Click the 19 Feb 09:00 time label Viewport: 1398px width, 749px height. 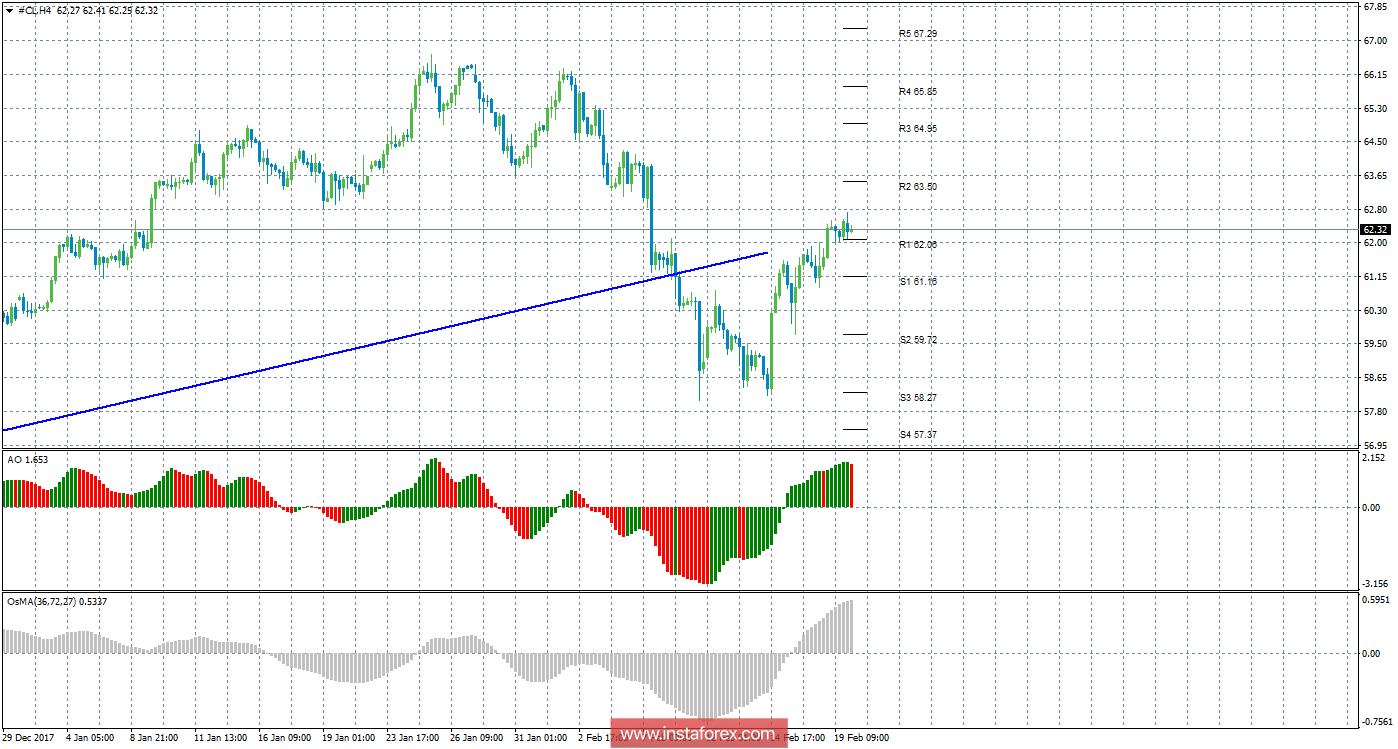pos(860,738)
